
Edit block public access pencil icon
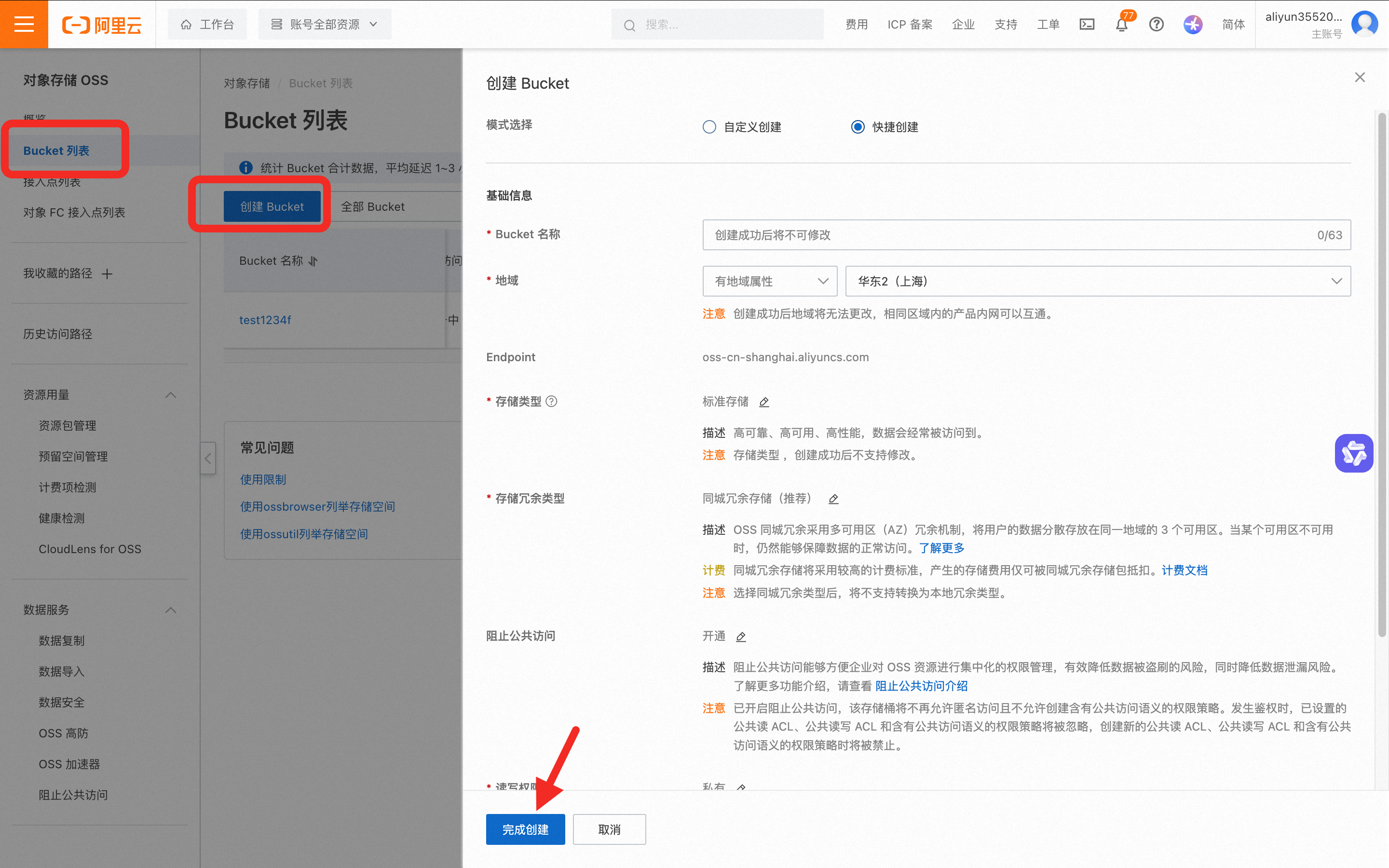pyautogui.click(x=741, y=637)
